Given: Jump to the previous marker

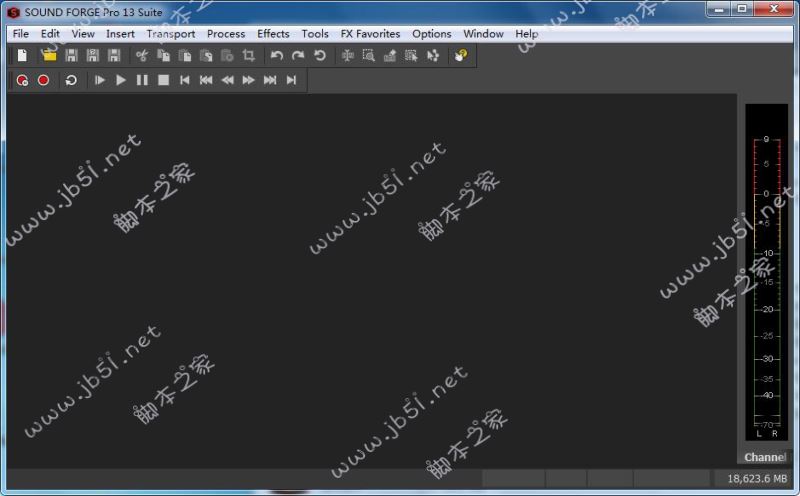Looking at the screenshot, I should click(206, 80).
